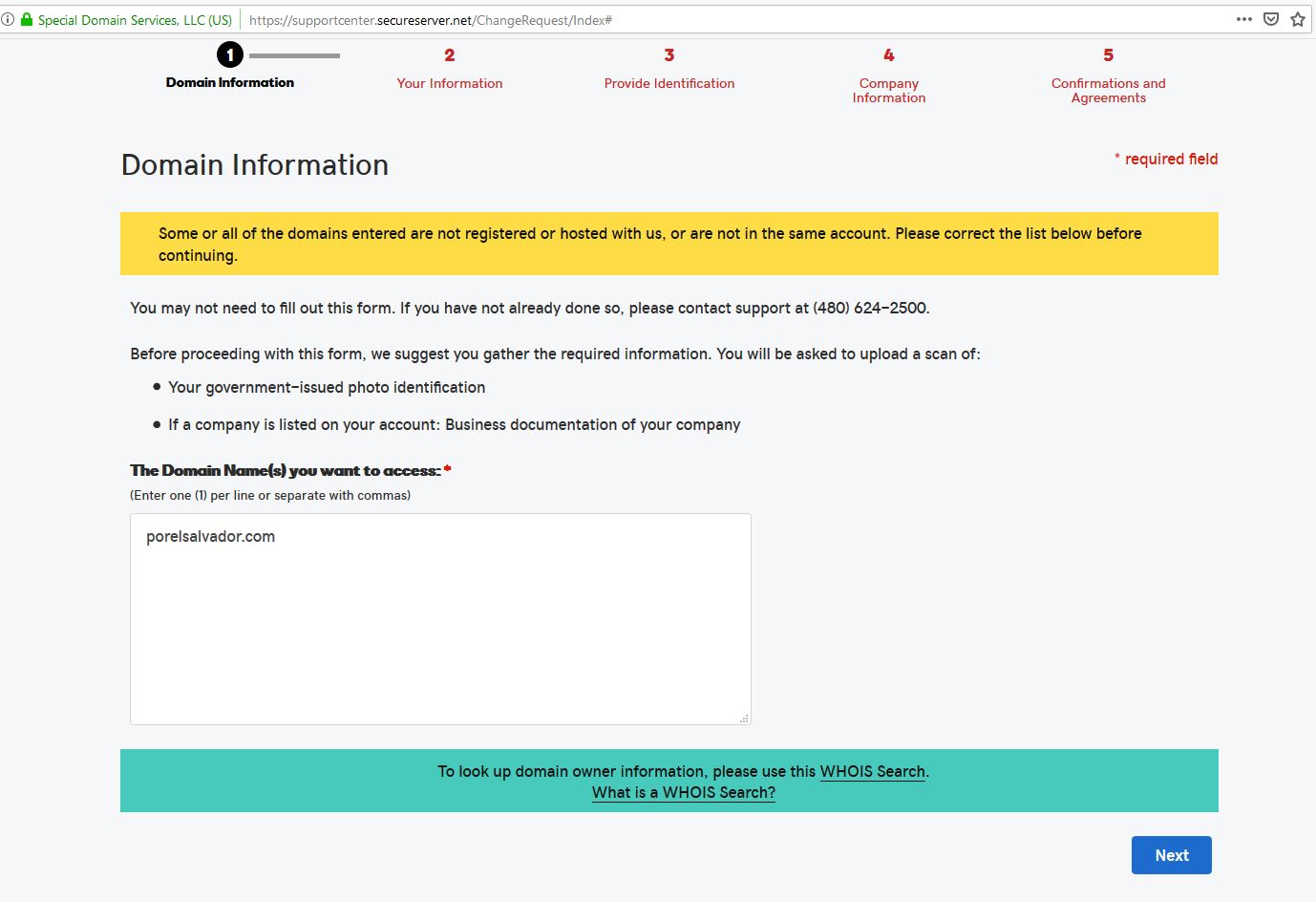Click the resize grip on the domain text area
1316x902 pixels.
point(744,718)
